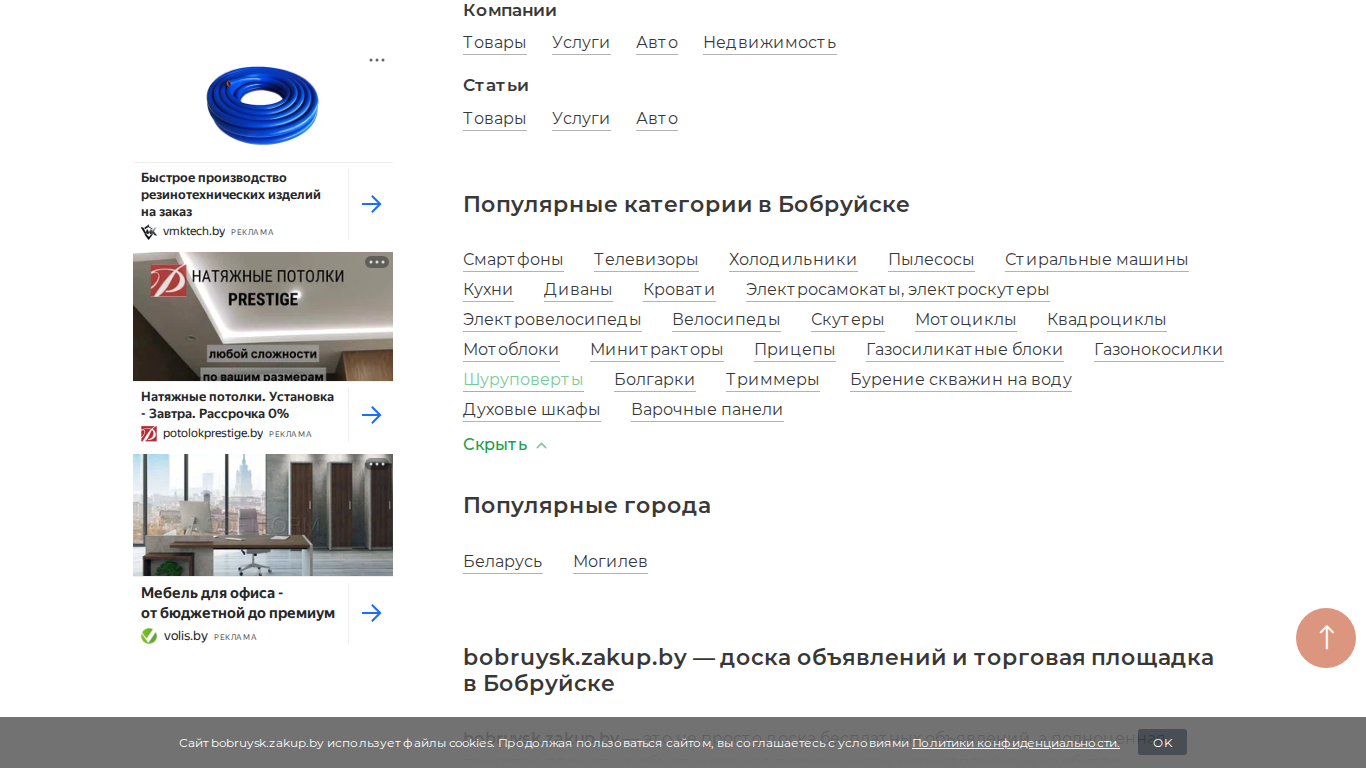Image resolution: width=1366 pixels, height=768 pixels.
Task: Open the Варочные панели category
Action: (x=707, y=410)
